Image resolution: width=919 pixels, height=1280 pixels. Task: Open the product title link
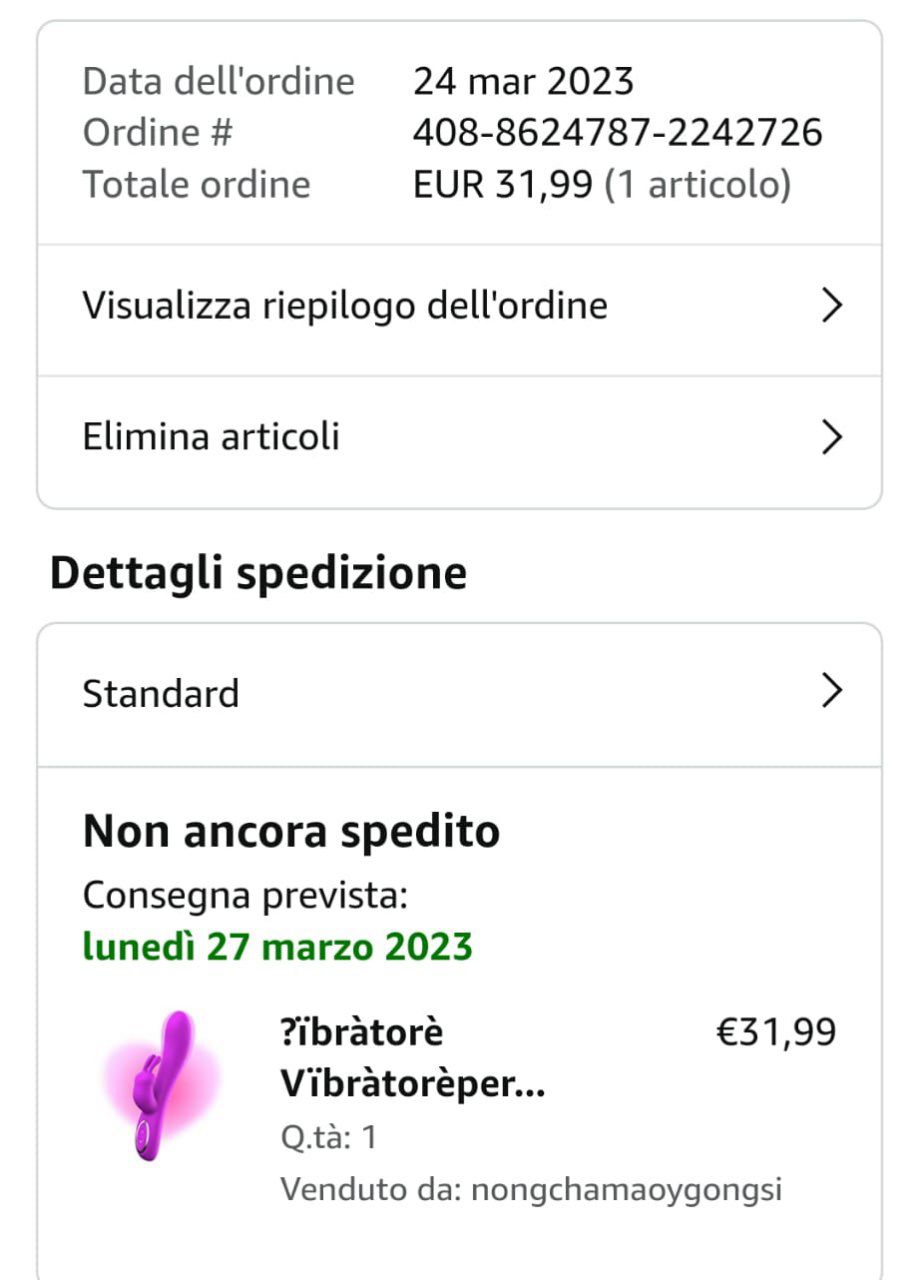click(x=412, y=1058)
